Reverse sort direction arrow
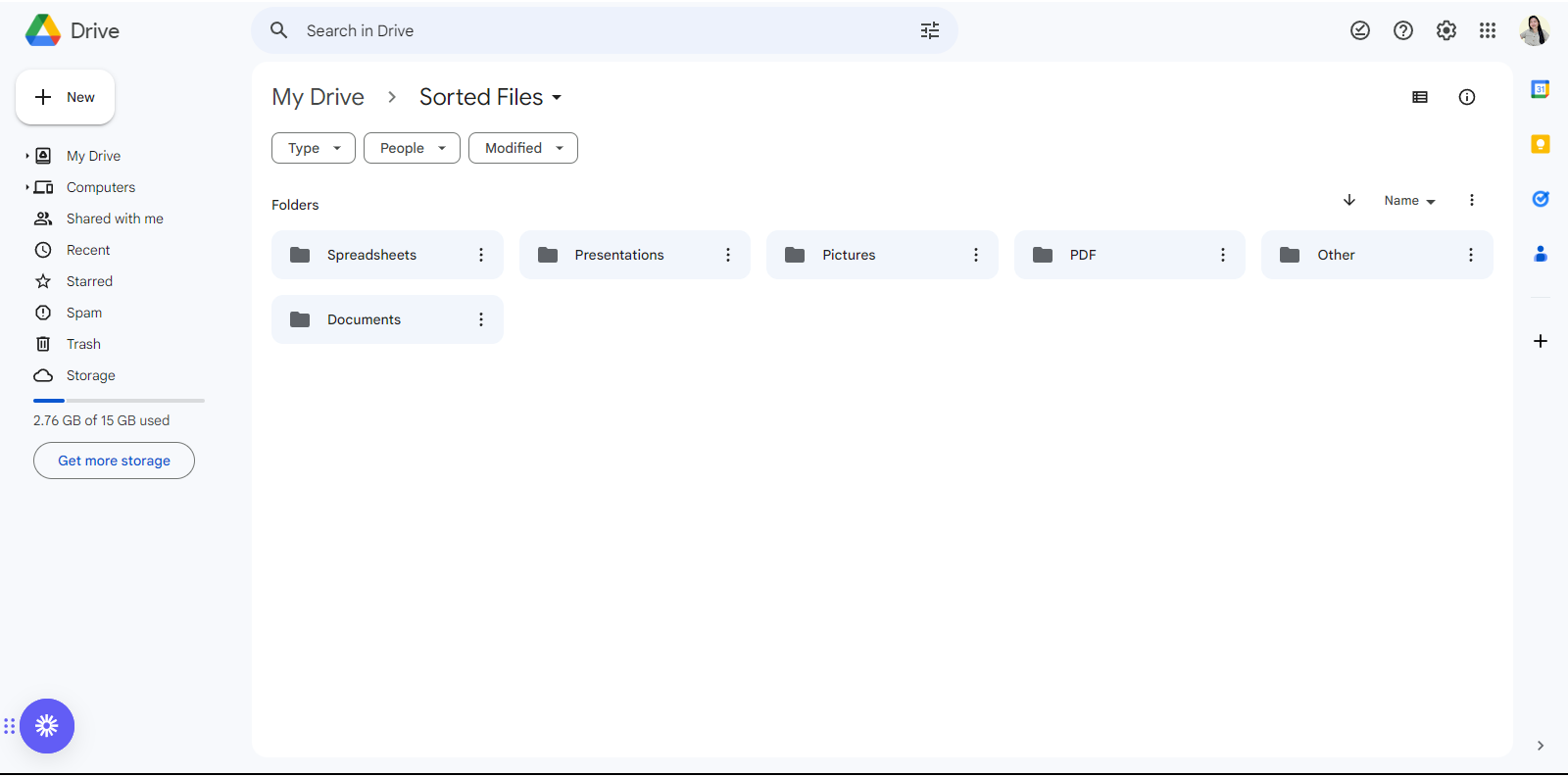The width and height of the screenshot is (1568, 777). 1349,200
